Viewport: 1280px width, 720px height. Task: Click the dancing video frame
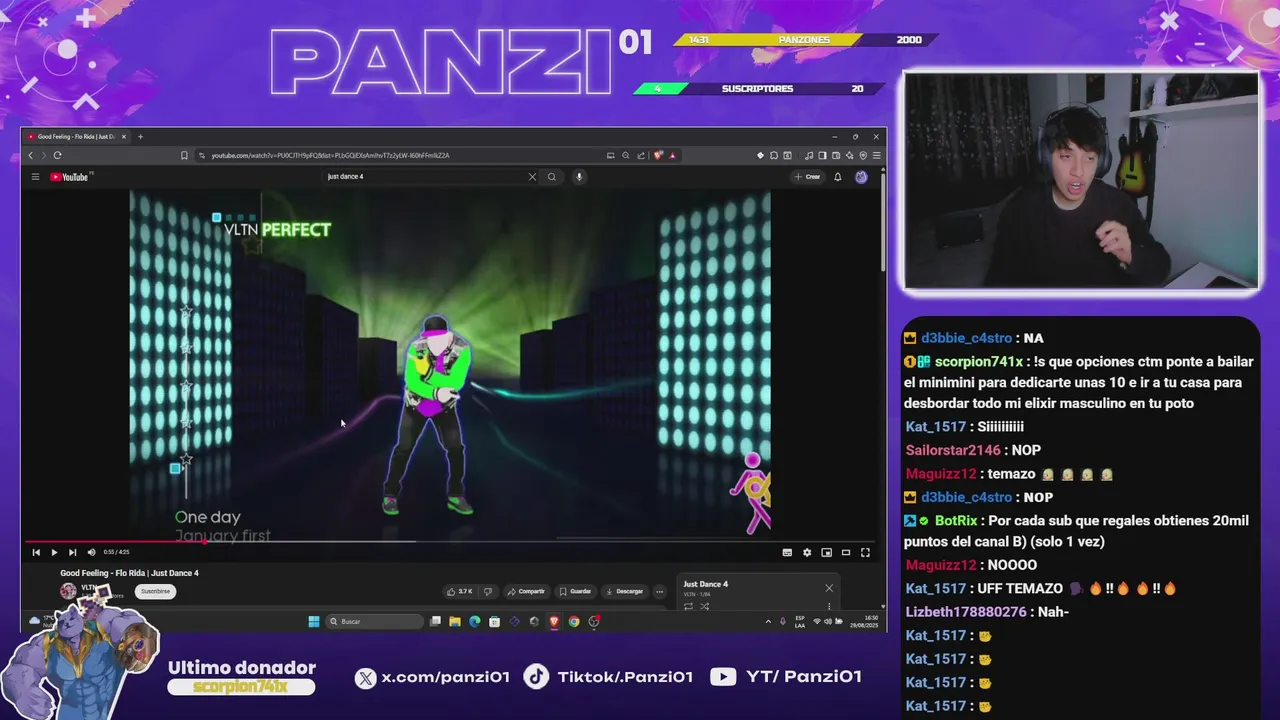point(450,365)
